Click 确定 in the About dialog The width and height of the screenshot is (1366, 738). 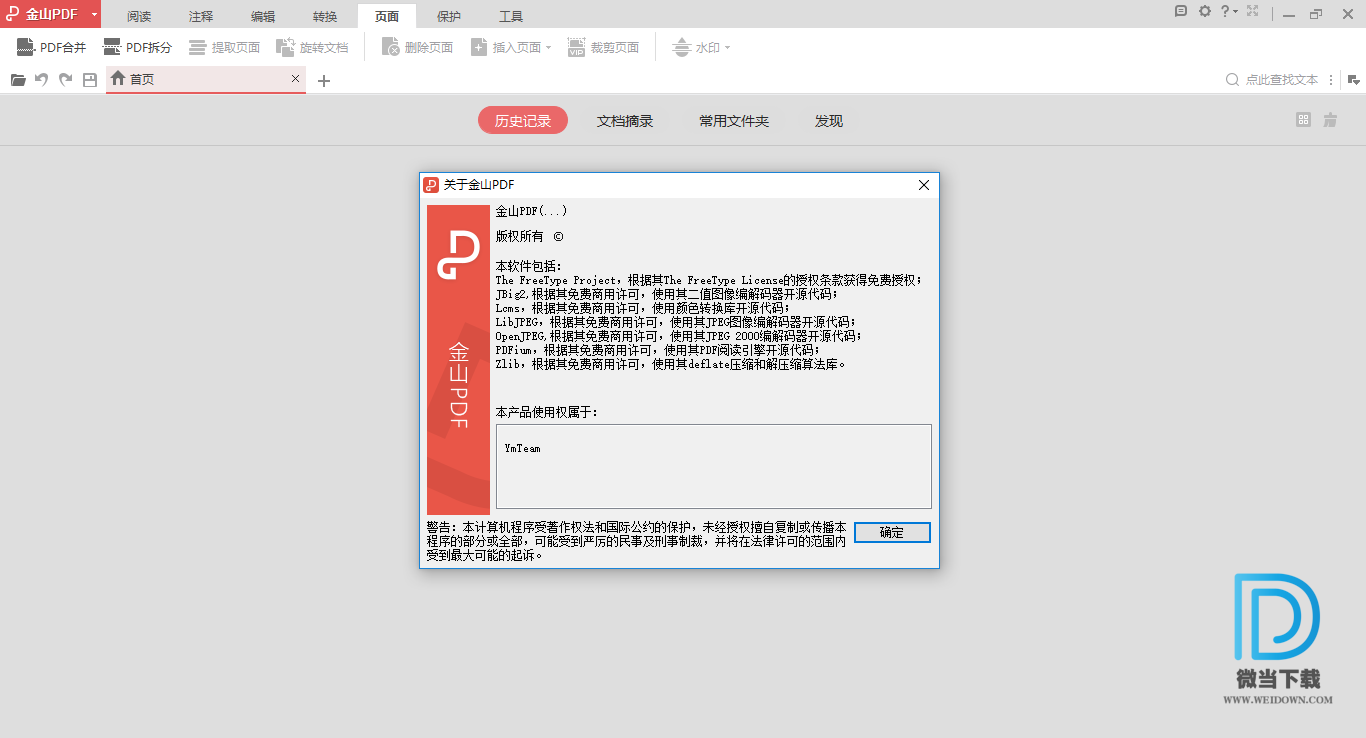pyautogui.click(x=892, y=533)
